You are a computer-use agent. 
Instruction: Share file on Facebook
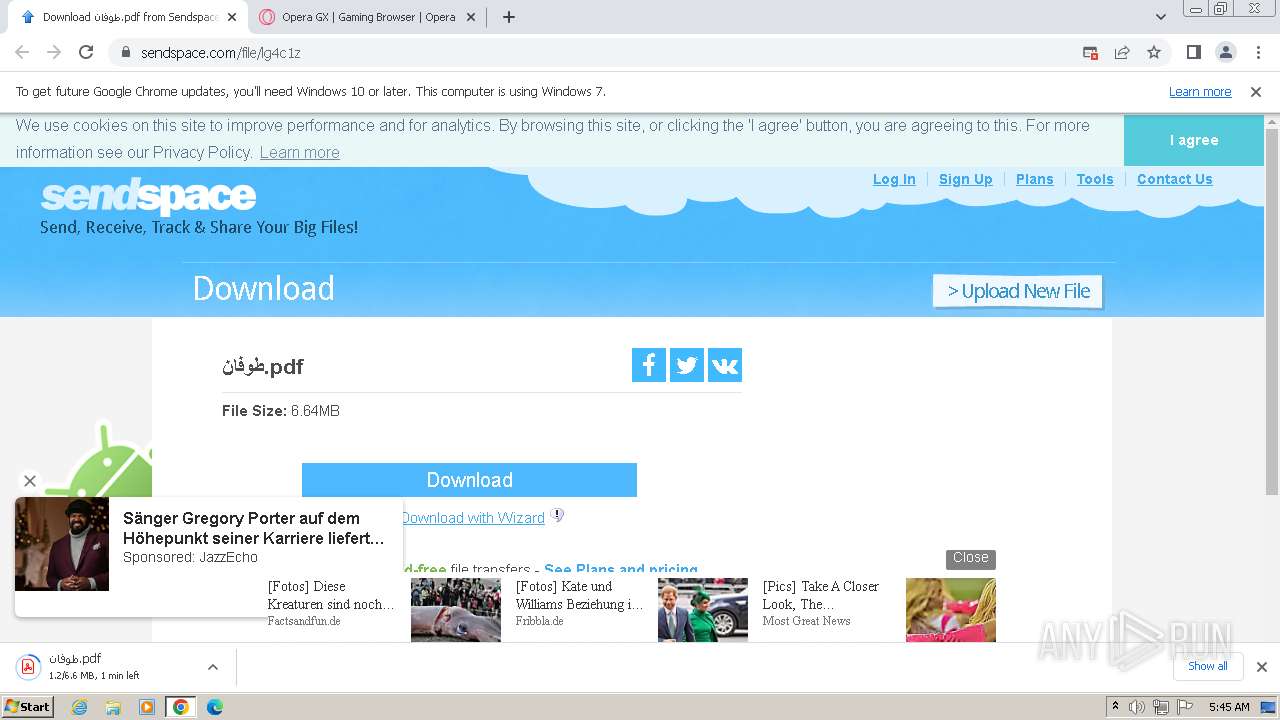coord(649,365)
